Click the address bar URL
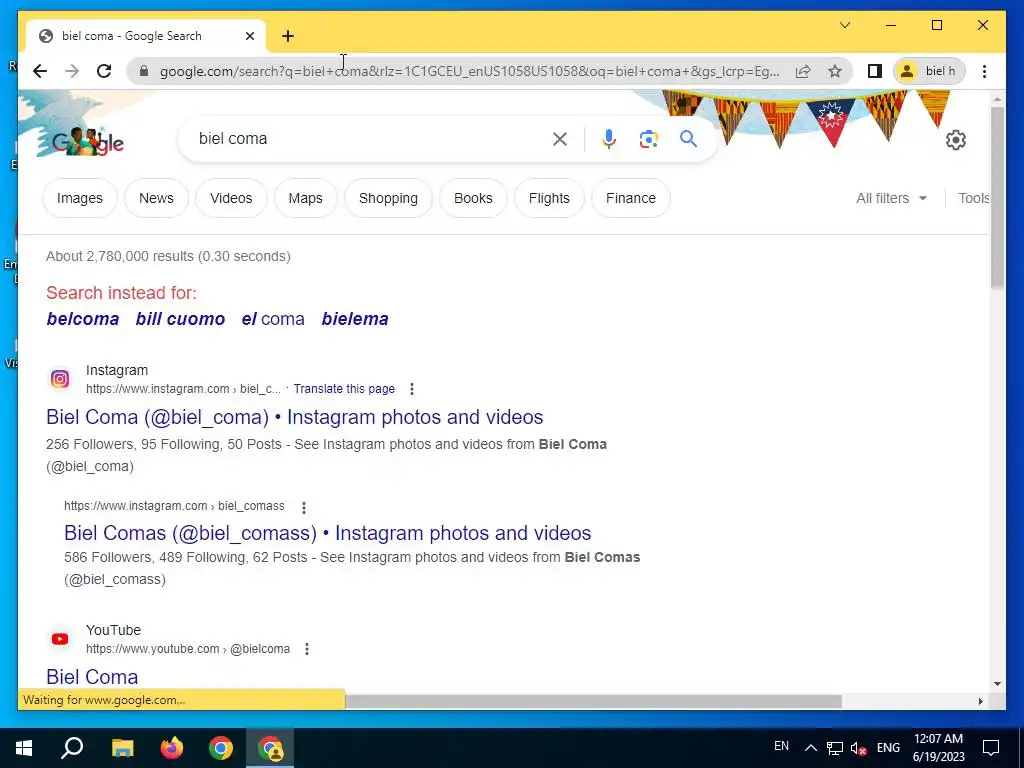1024x768 pixels. click(x=469, y=71)
